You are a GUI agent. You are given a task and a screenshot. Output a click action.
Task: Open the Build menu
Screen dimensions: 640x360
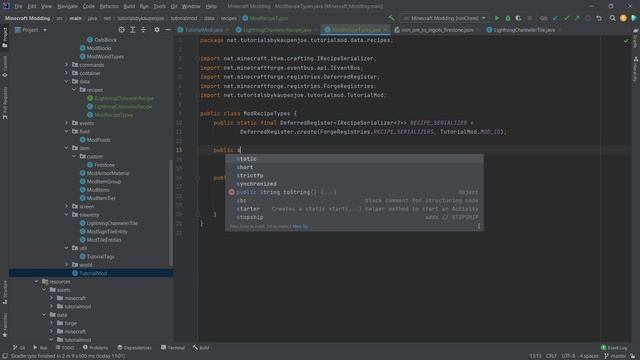point(129,7)
